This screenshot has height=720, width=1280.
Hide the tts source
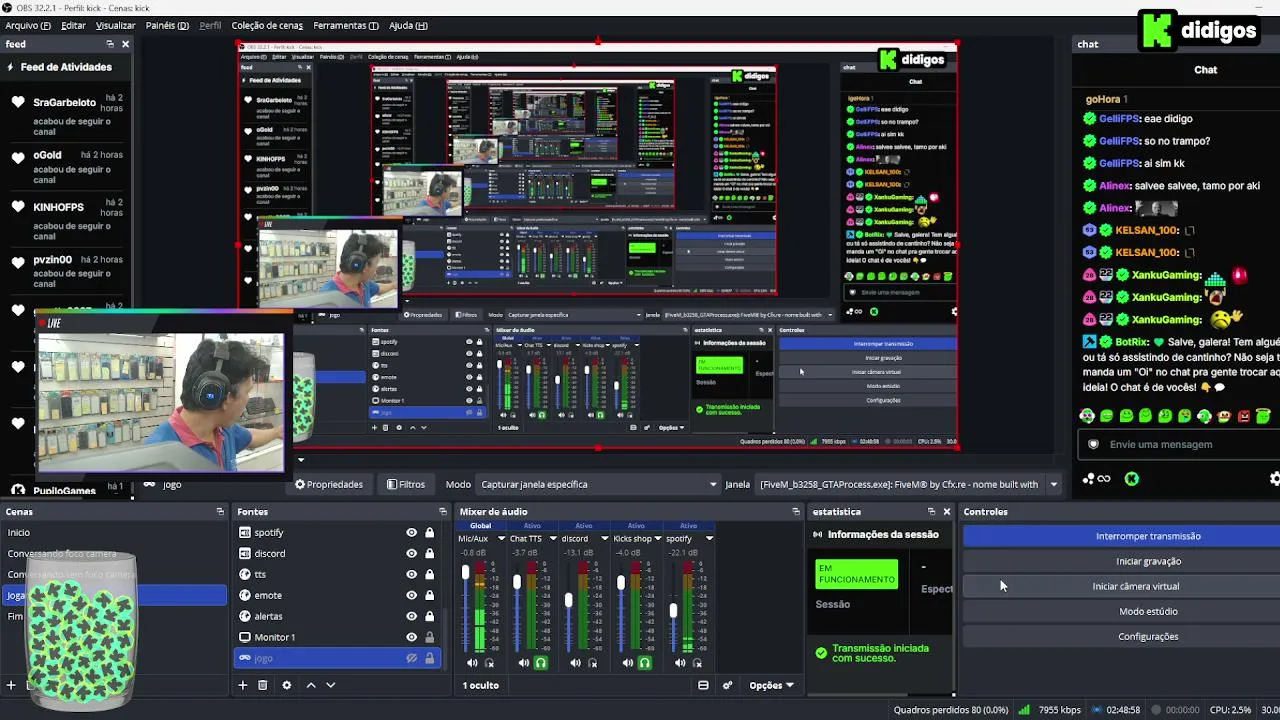pyautogui.click(x=411, y=574)
